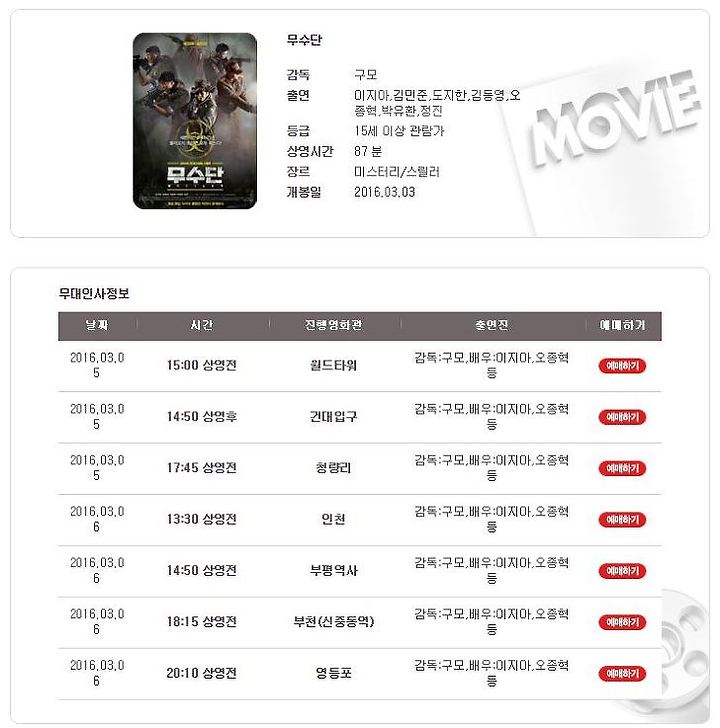
Task: Reserve the 부평역사 14:50 screening
Action: pos(622,571)
